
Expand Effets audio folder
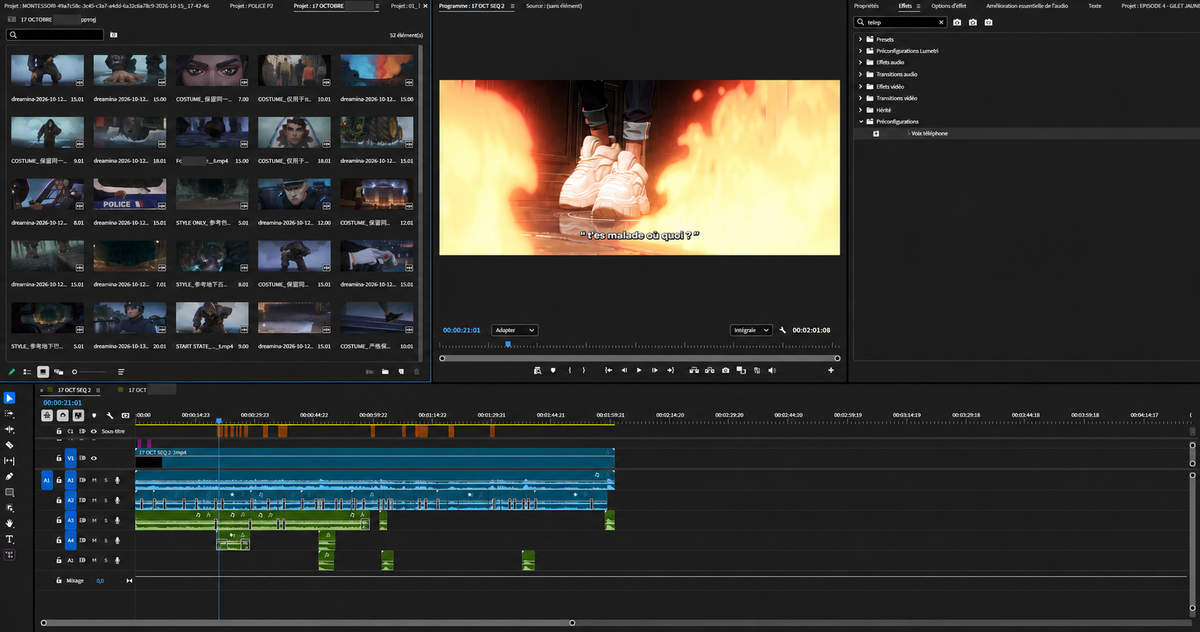point(860,62)
